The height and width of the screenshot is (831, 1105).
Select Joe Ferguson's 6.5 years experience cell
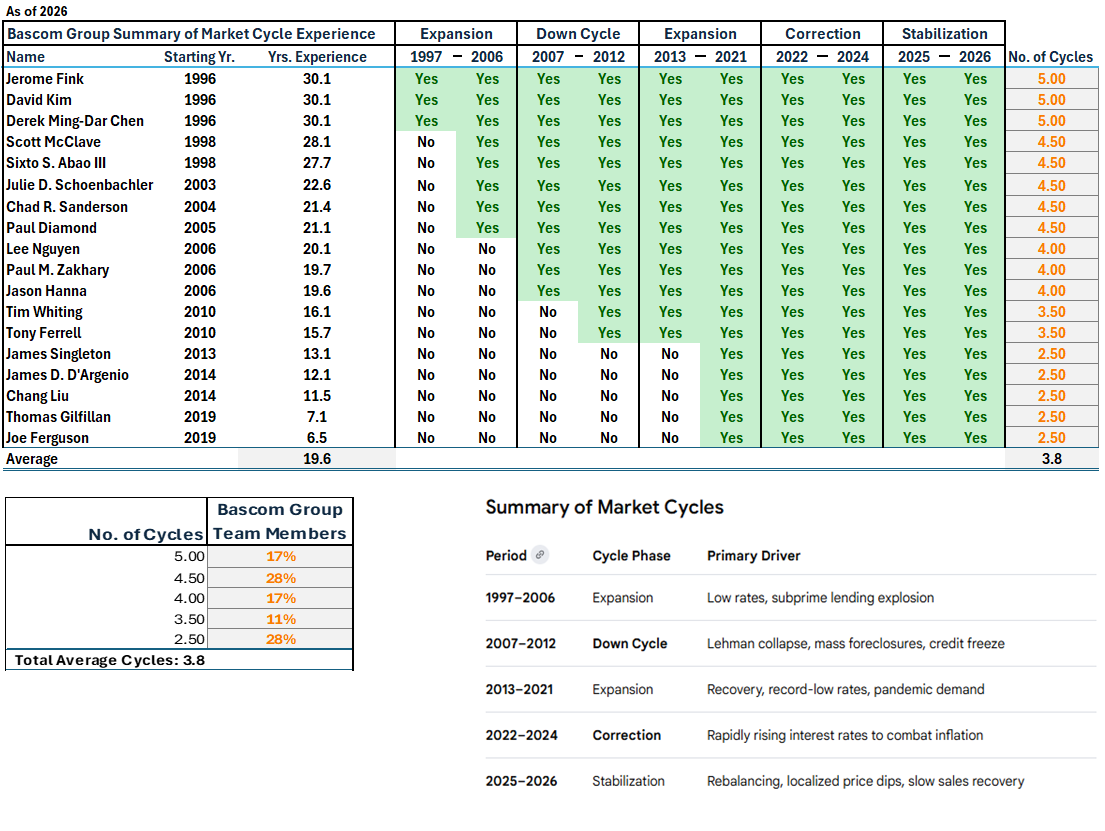coord(317,438)
